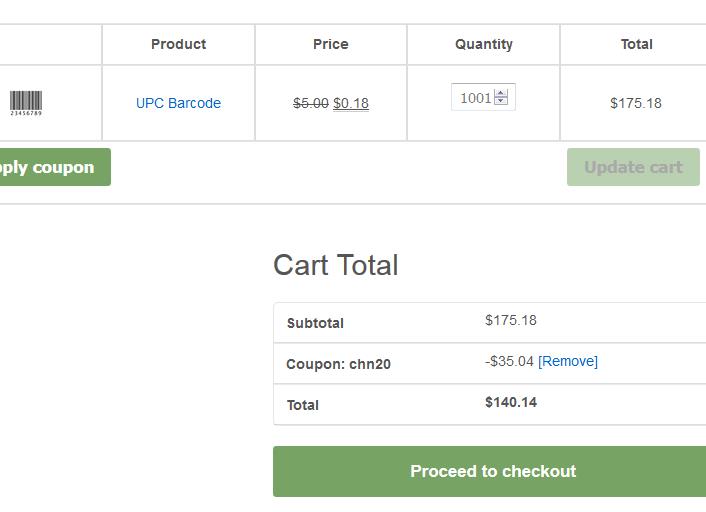Click the Cart Total heading
This screenshot has height=512, width=706.
coord(335,265)
